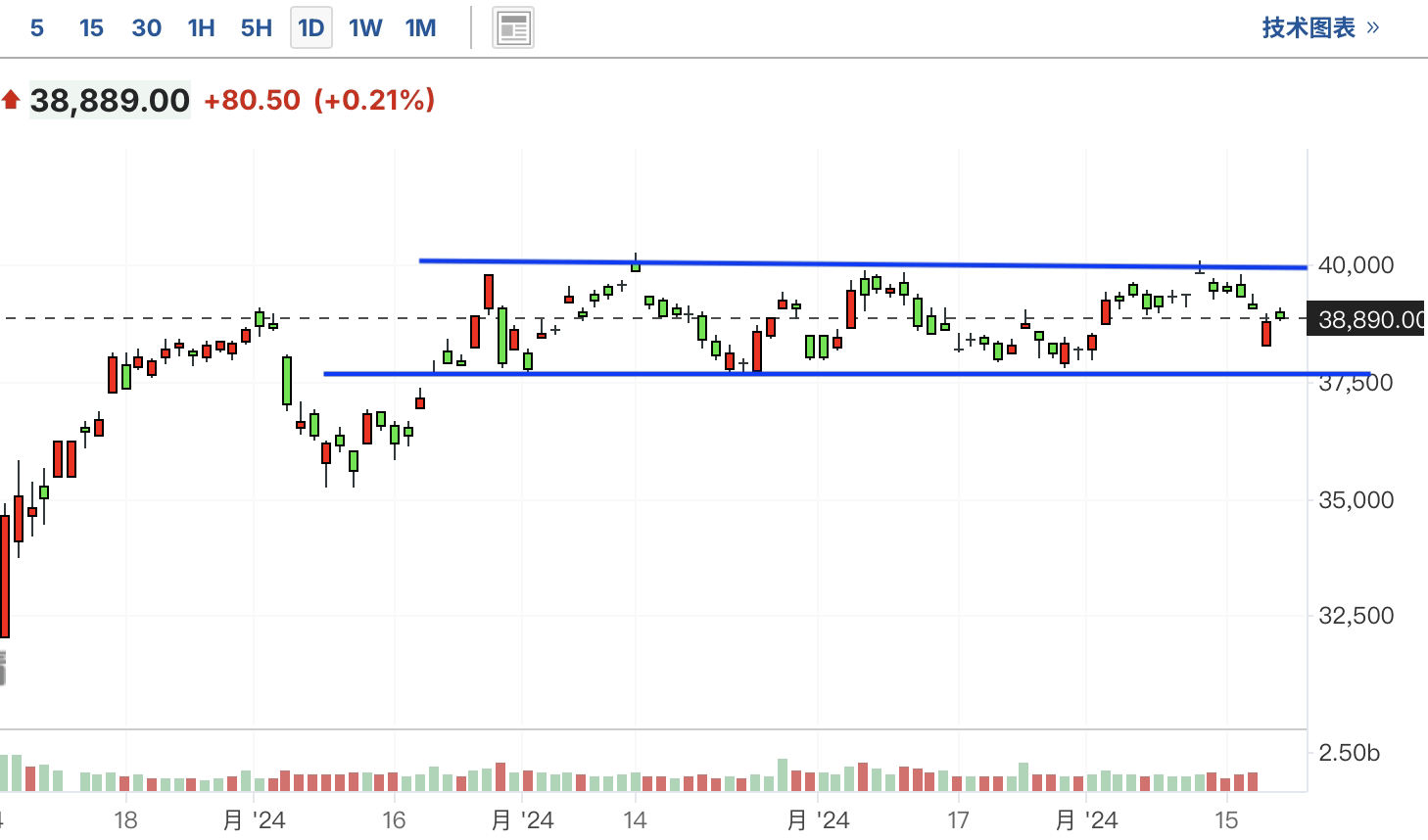Click the percentage change (+0.21%)
1428x840 pixels.
point(374,100)
